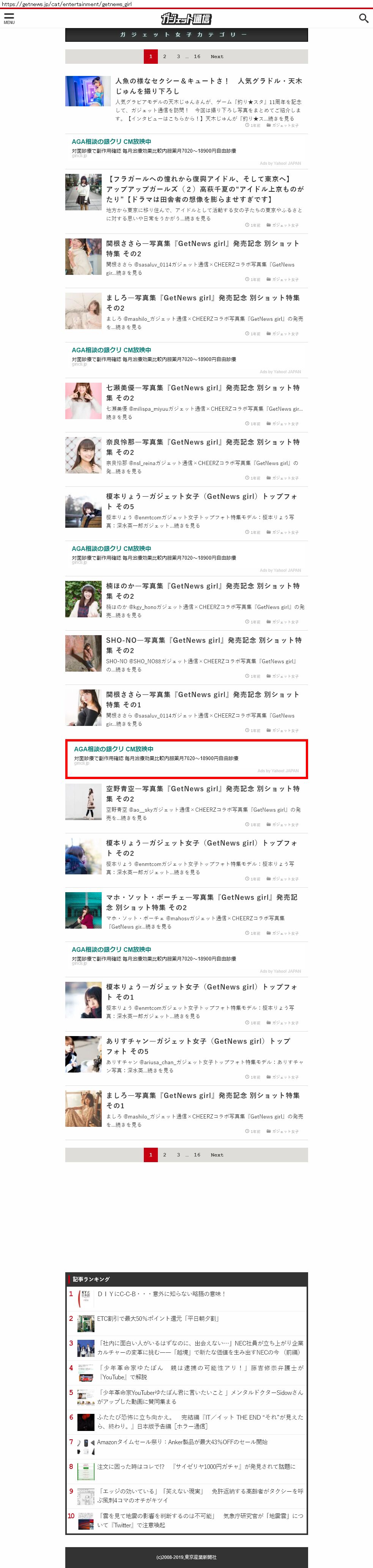
Task: Click the search magnifier icon
Action: click(x=363, y=18)
